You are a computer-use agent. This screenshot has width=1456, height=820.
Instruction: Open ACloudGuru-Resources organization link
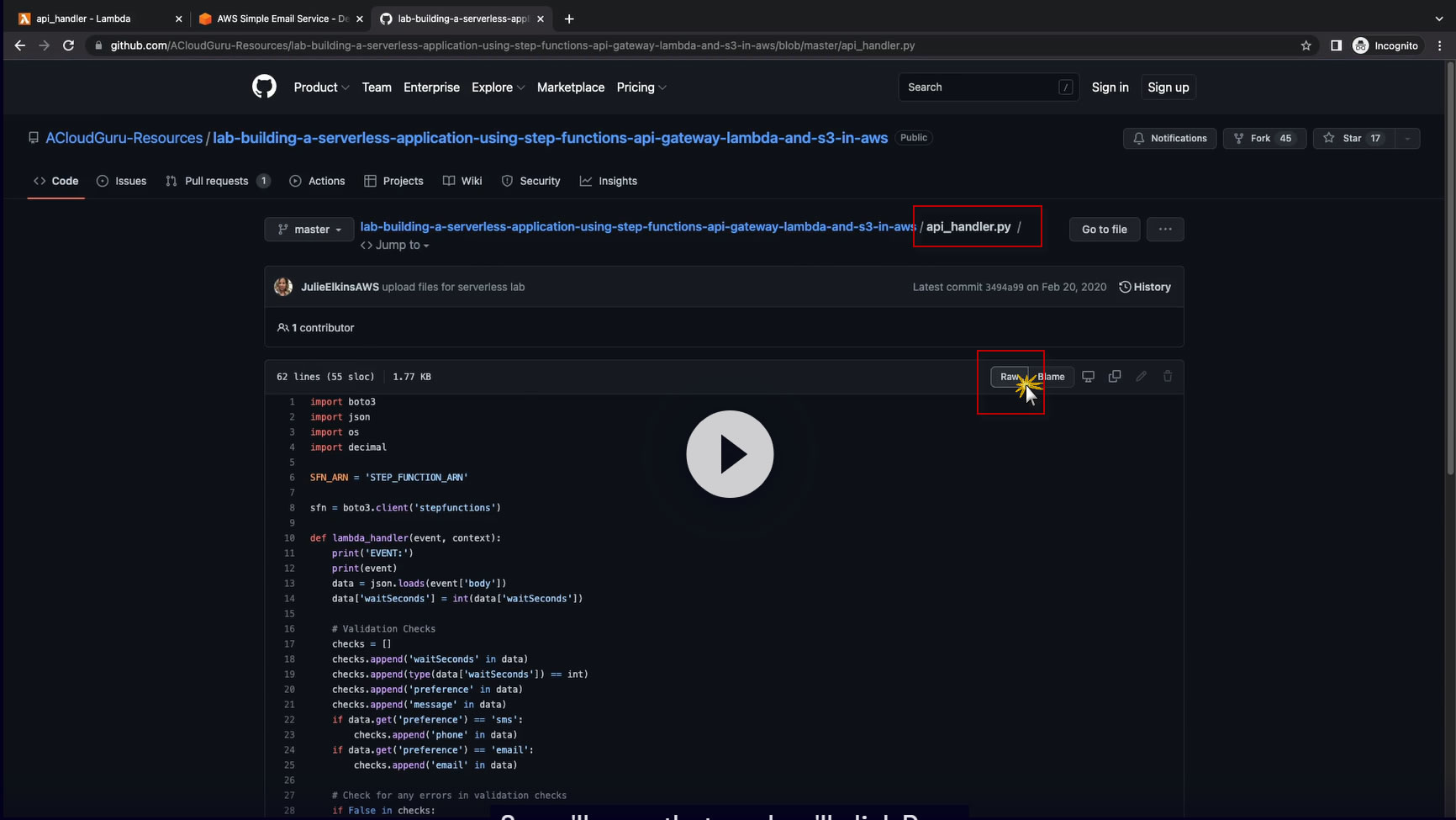pos(124,138)
